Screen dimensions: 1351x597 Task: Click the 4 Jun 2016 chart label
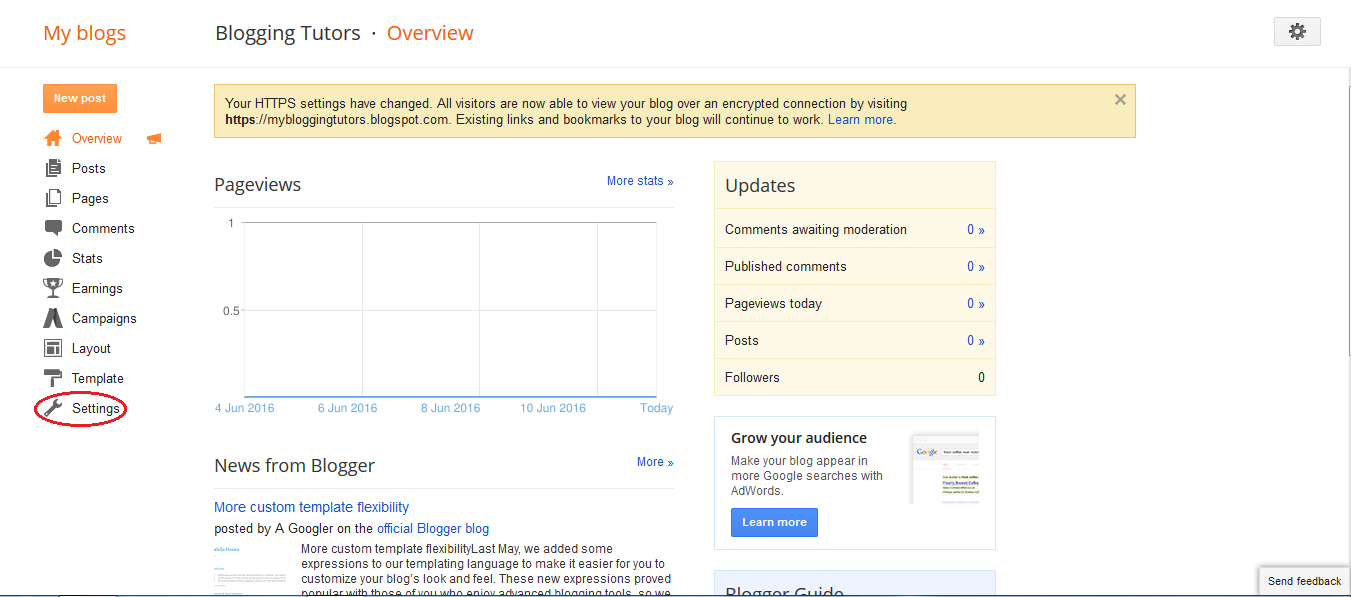244,408
